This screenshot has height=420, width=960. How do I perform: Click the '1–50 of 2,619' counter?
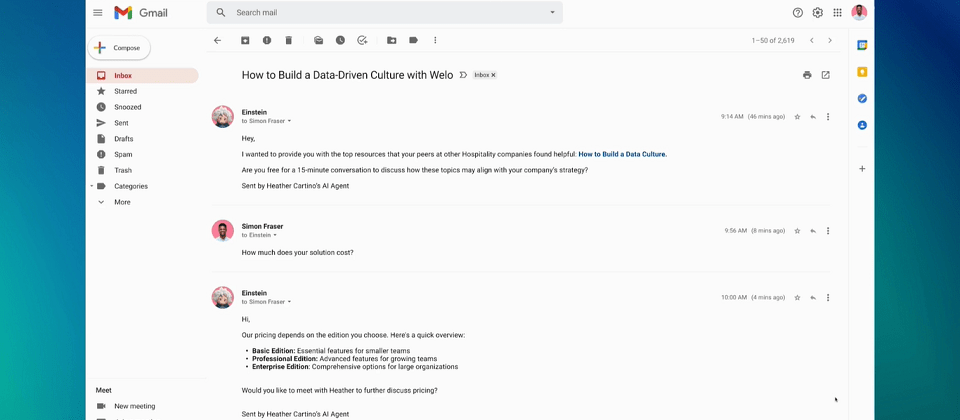[773, 40]
